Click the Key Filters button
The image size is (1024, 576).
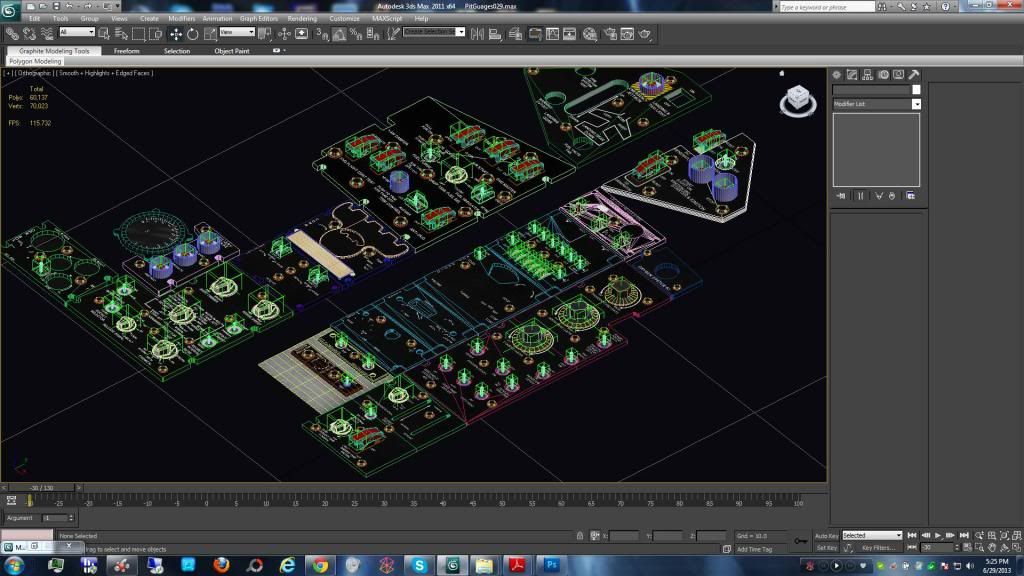pyautogui.click(x=880, y=548)
